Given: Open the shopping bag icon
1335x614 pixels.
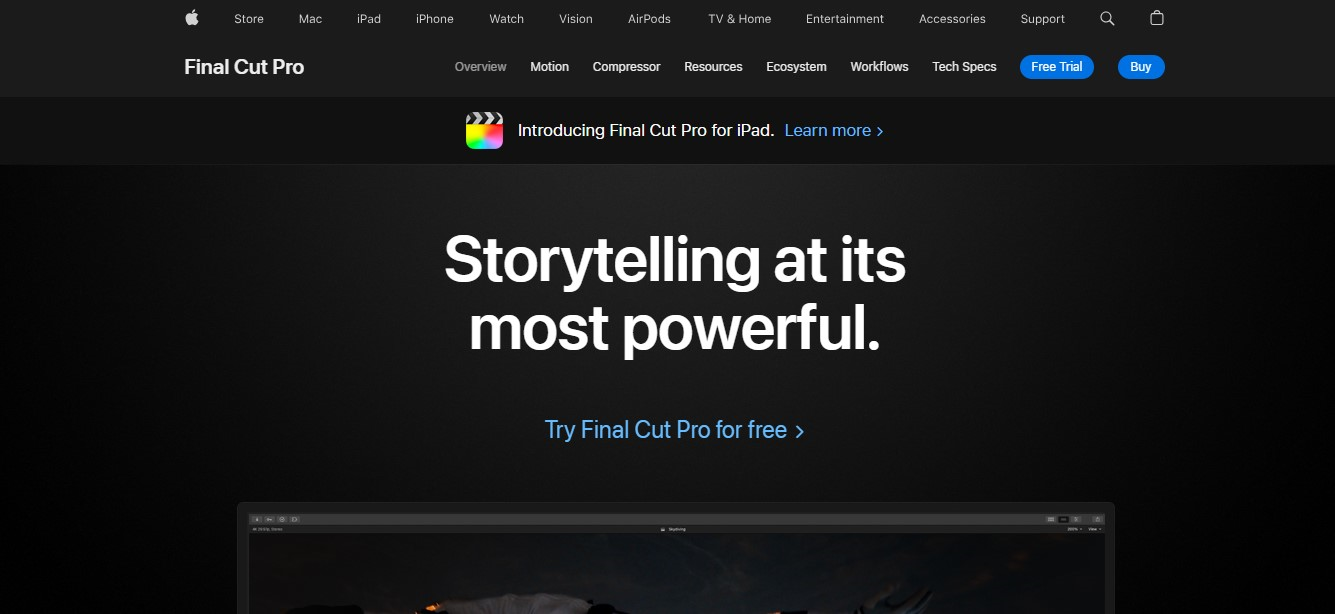Looking at the screenshot, I should coord(1157,18).
